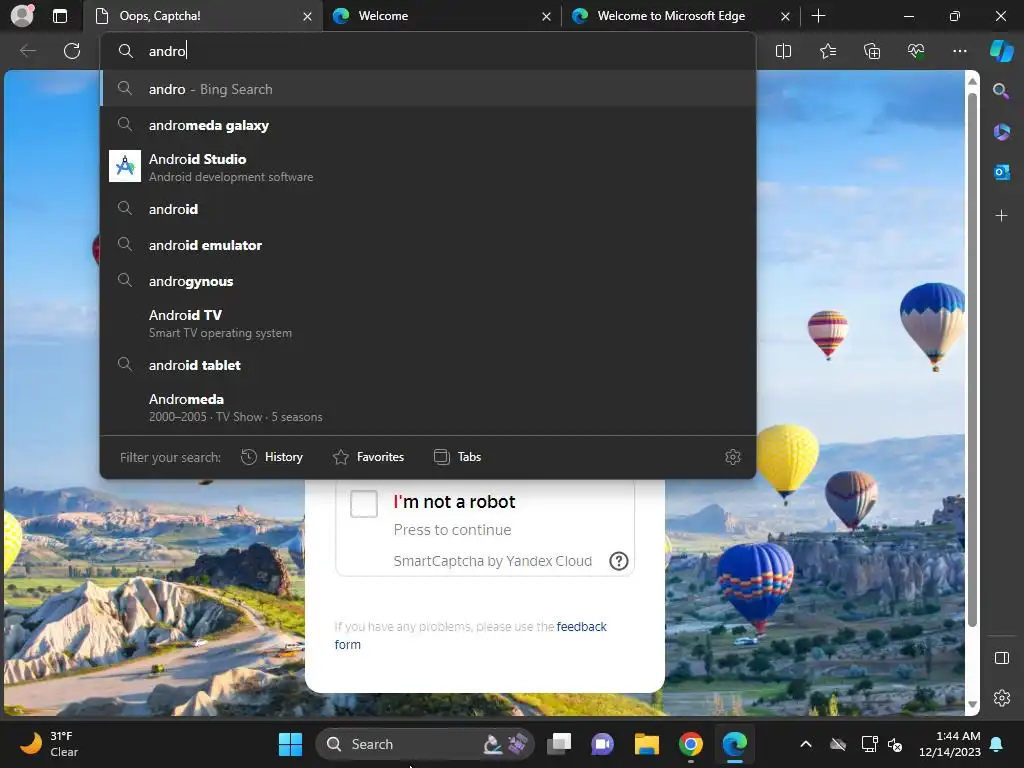Viewport: 1024px width, 768px height.
Task: Pick the Android TV suggestion
Action: pyautogui.click(x=428, y=323)
